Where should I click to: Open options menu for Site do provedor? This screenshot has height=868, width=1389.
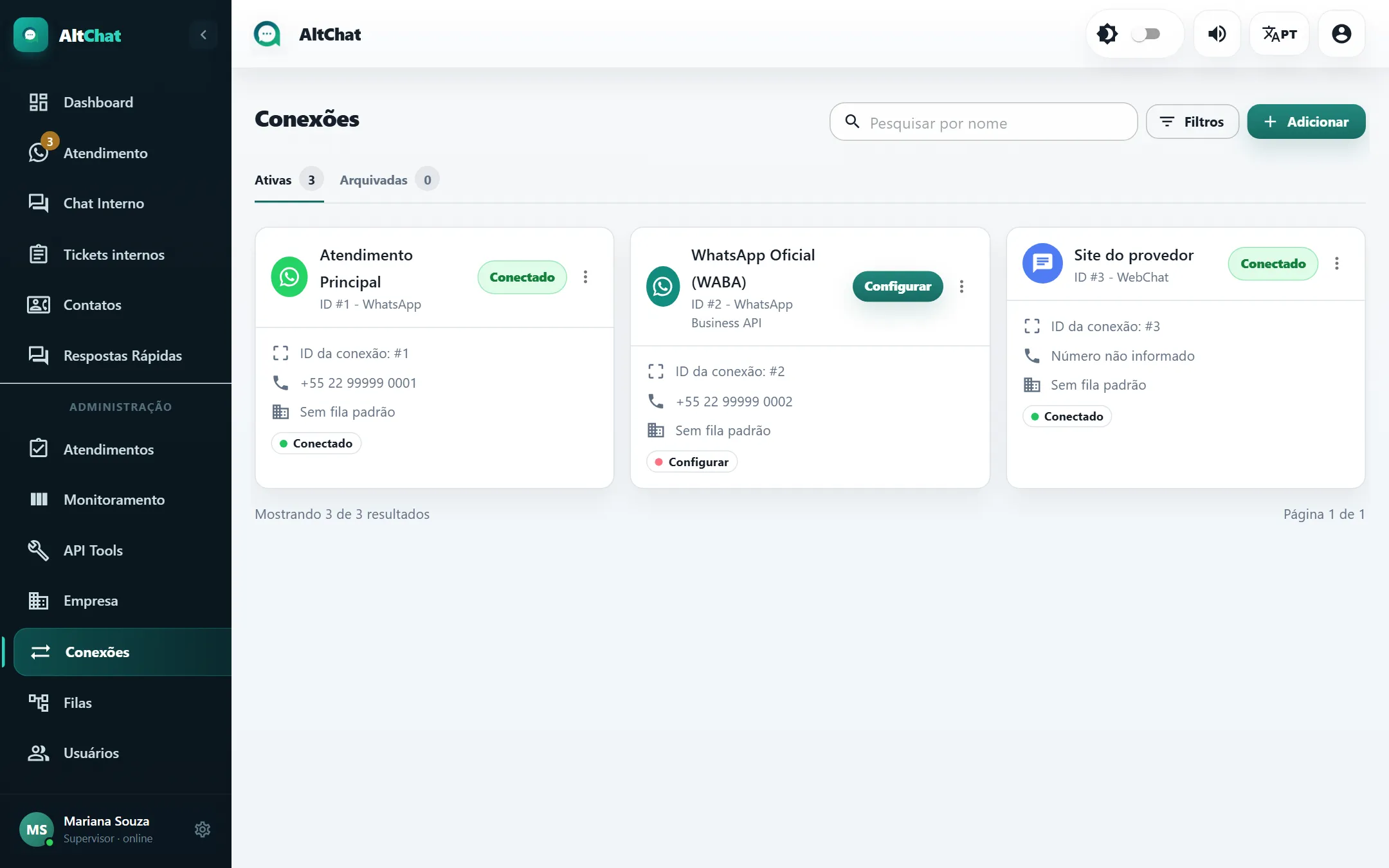click(x=1337, y=264)
